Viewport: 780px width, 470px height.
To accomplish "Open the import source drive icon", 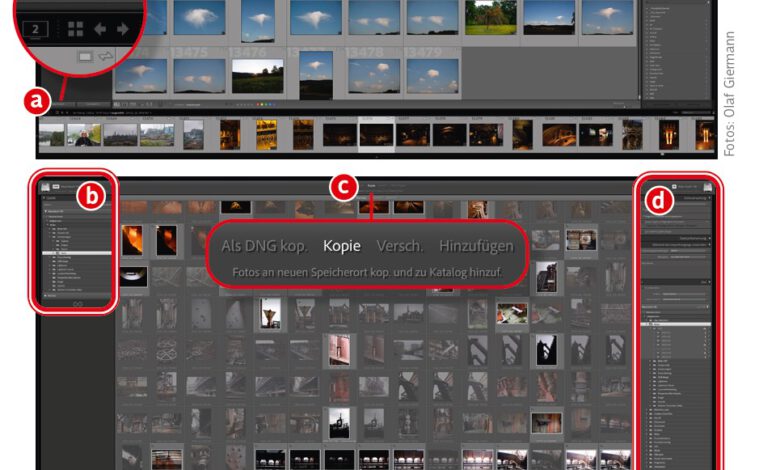I will click(45, 188).
